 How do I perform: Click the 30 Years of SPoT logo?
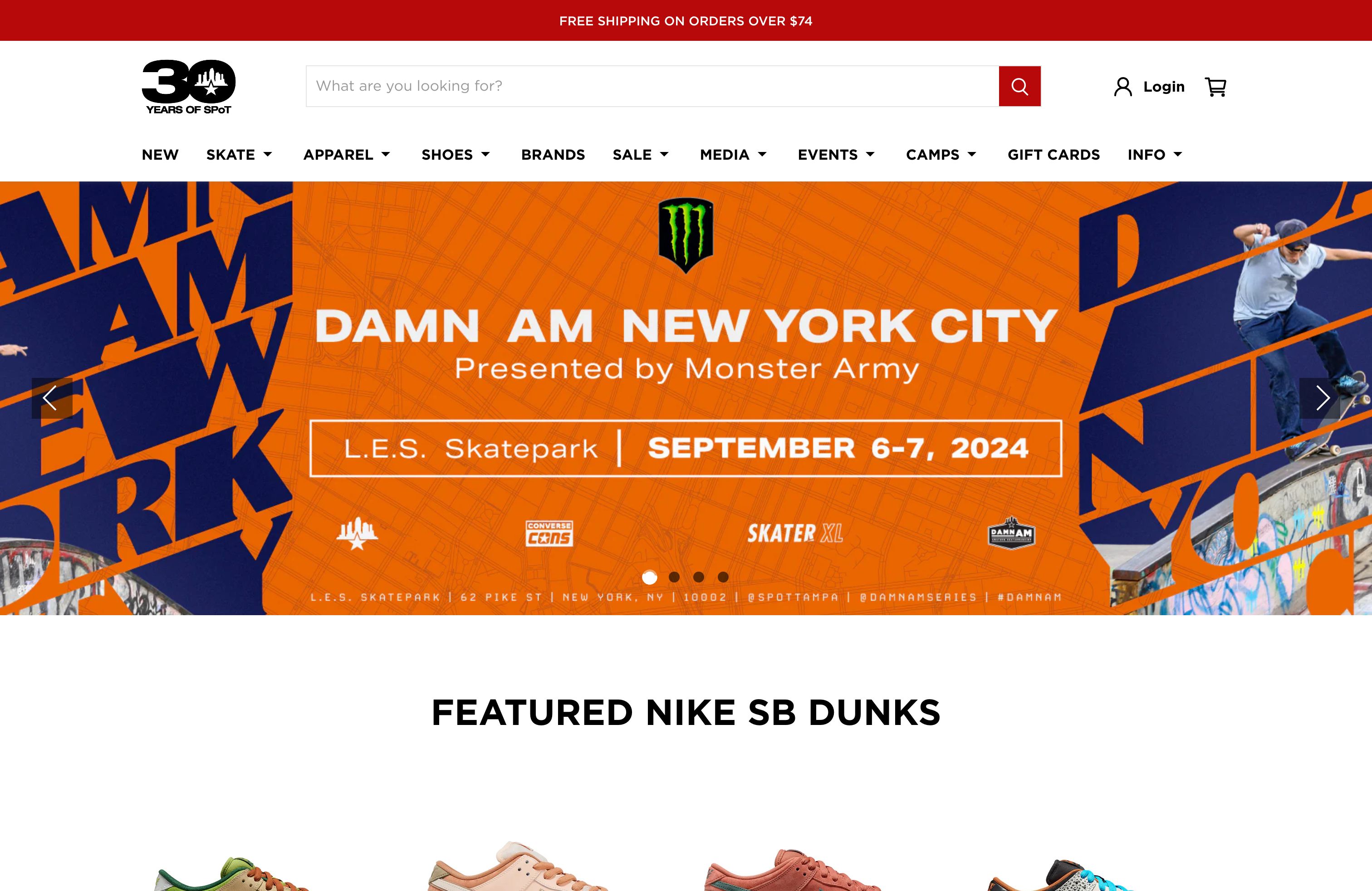click(188, 87)
